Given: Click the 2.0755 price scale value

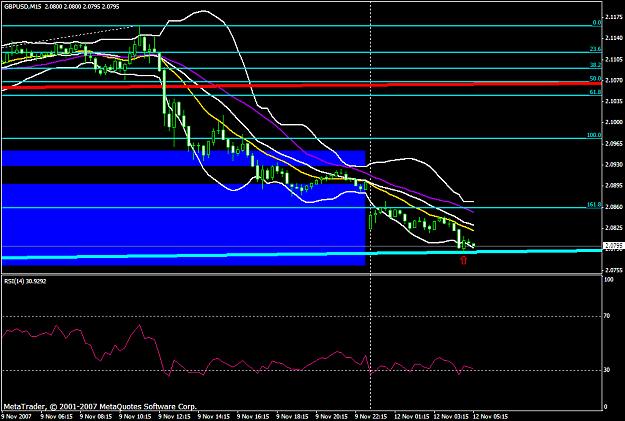Looking at the screenshot, I should tap(614, 270).
